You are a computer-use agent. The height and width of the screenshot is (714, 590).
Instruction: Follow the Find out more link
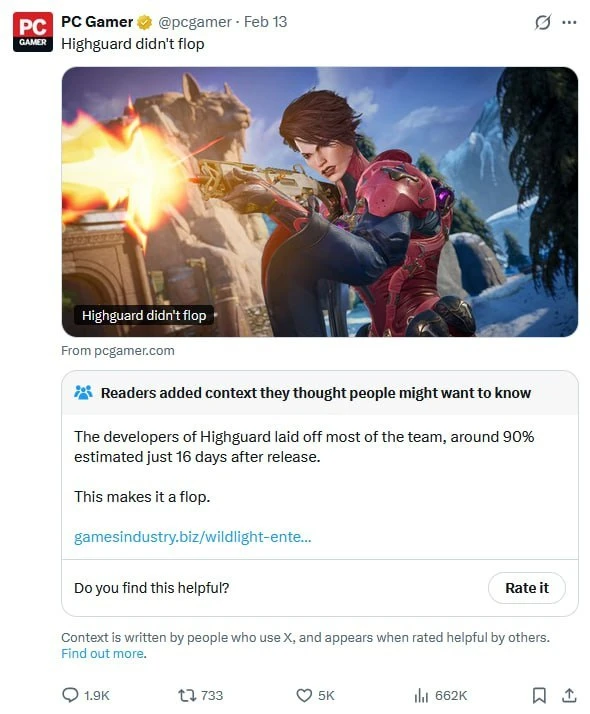104,653
